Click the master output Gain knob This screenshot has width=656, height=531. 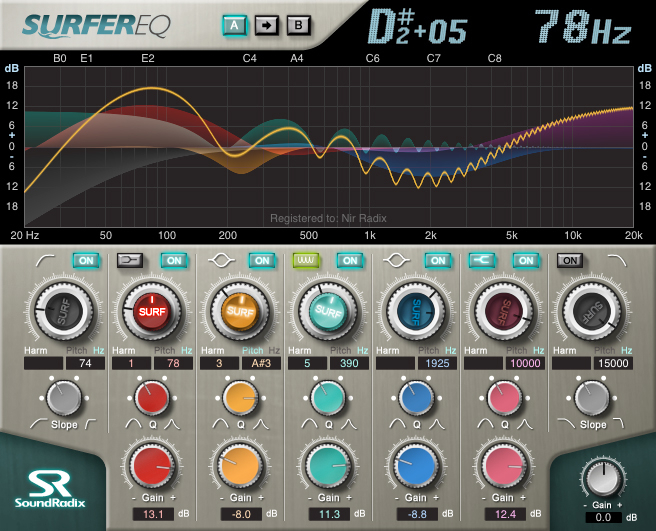tap(603, 479)
